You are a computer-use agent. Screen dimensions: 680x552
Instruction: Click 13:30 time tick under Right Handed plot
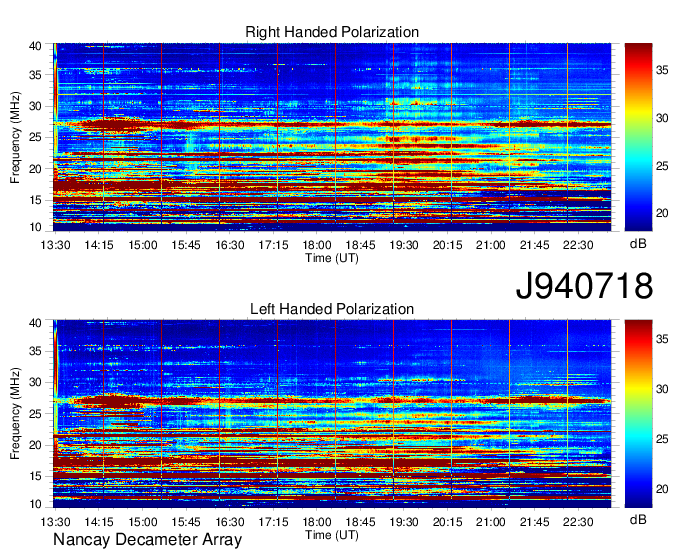point(56,245)
